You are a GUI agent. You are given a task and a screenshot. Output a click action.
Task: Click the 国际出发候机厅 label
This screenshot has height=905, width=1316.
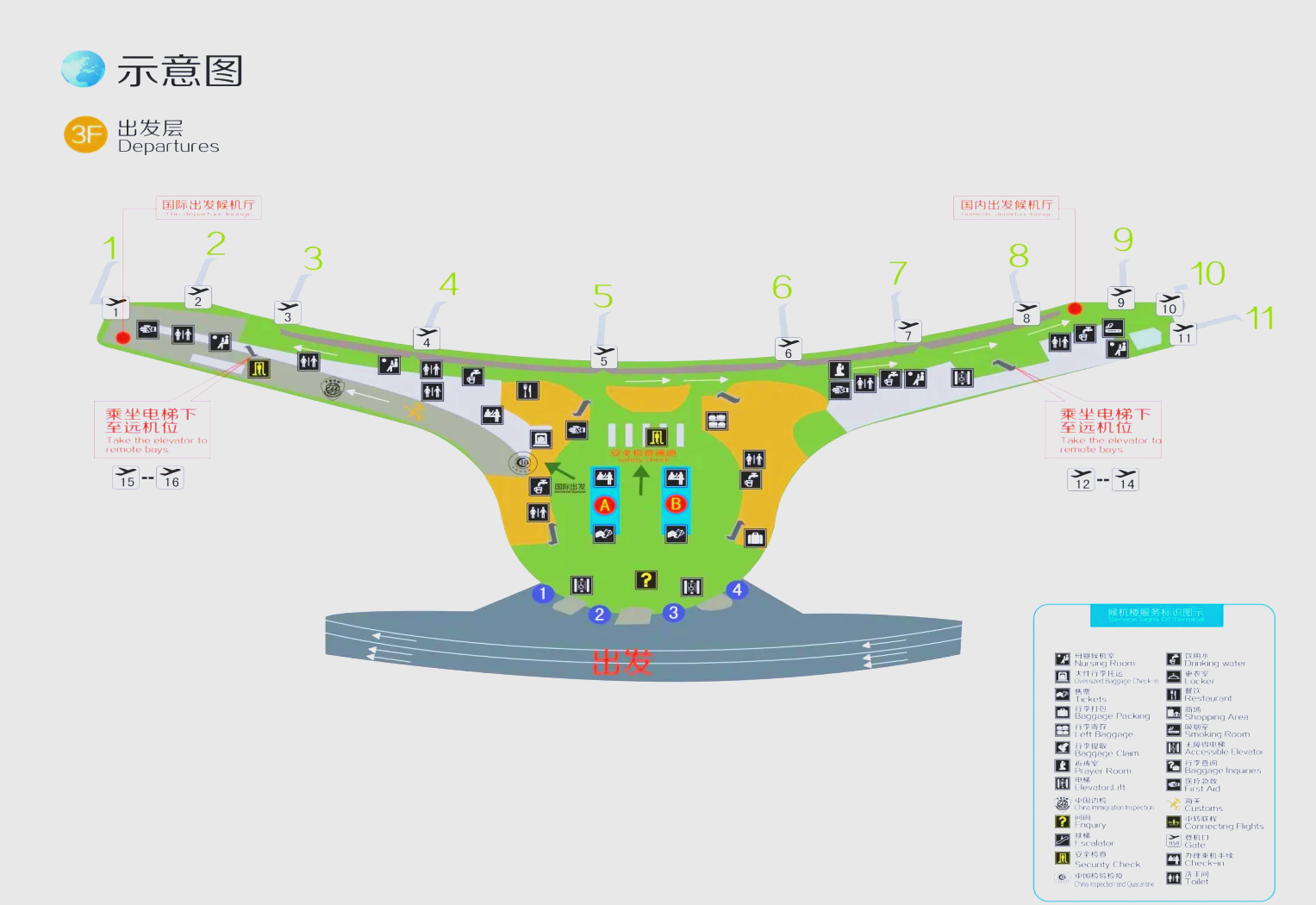[x=209, y=207]
